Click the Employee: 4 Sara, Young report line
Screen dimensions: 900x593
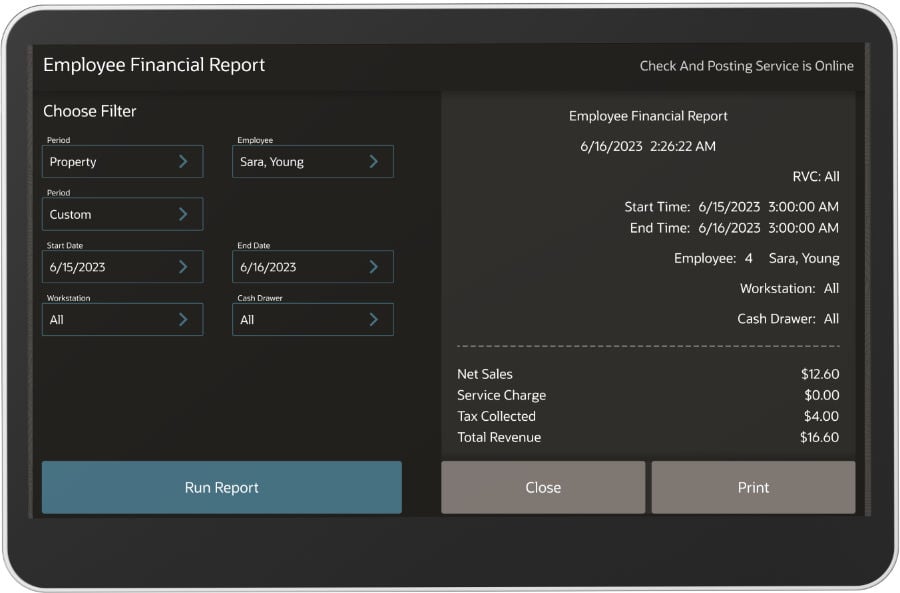tap(757, 258)
